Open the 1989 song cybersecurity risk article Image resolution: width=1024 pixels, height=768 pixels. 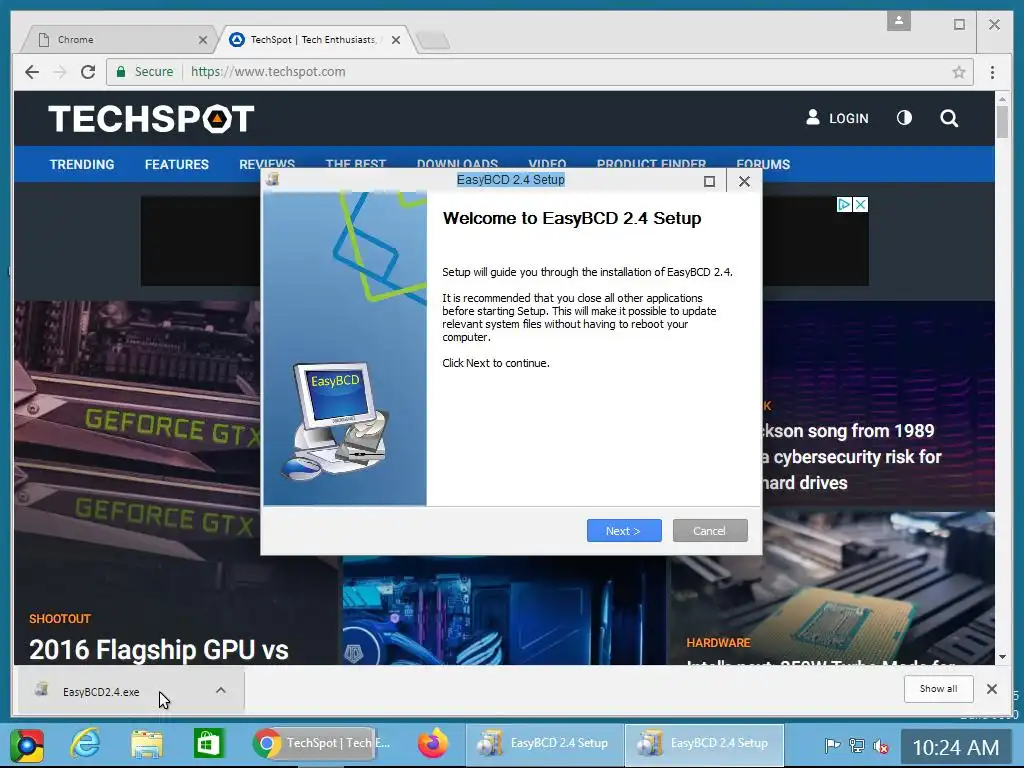[852, 456]
